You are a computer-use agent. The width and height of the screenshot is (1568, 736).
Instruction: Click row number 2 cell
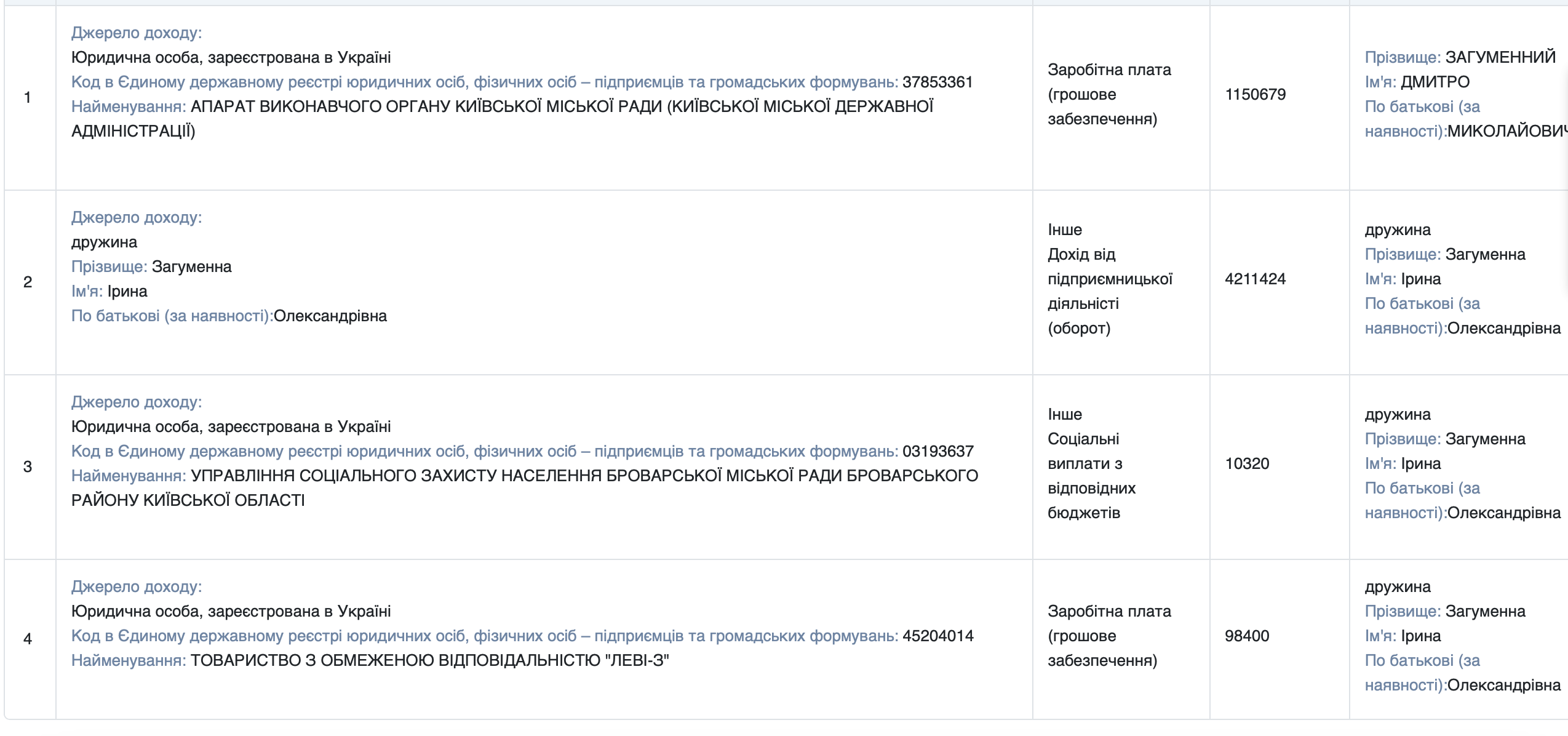30,282
